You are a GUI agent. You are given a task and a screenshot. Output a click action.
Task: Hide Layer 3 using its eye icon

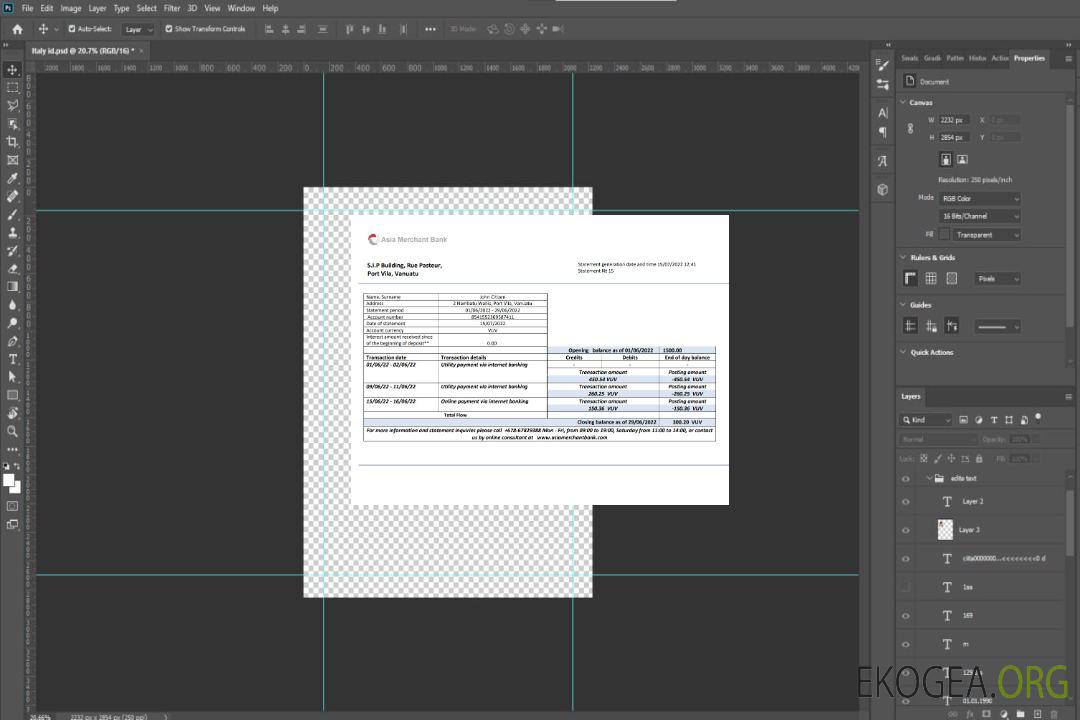(x=906, y=530)
